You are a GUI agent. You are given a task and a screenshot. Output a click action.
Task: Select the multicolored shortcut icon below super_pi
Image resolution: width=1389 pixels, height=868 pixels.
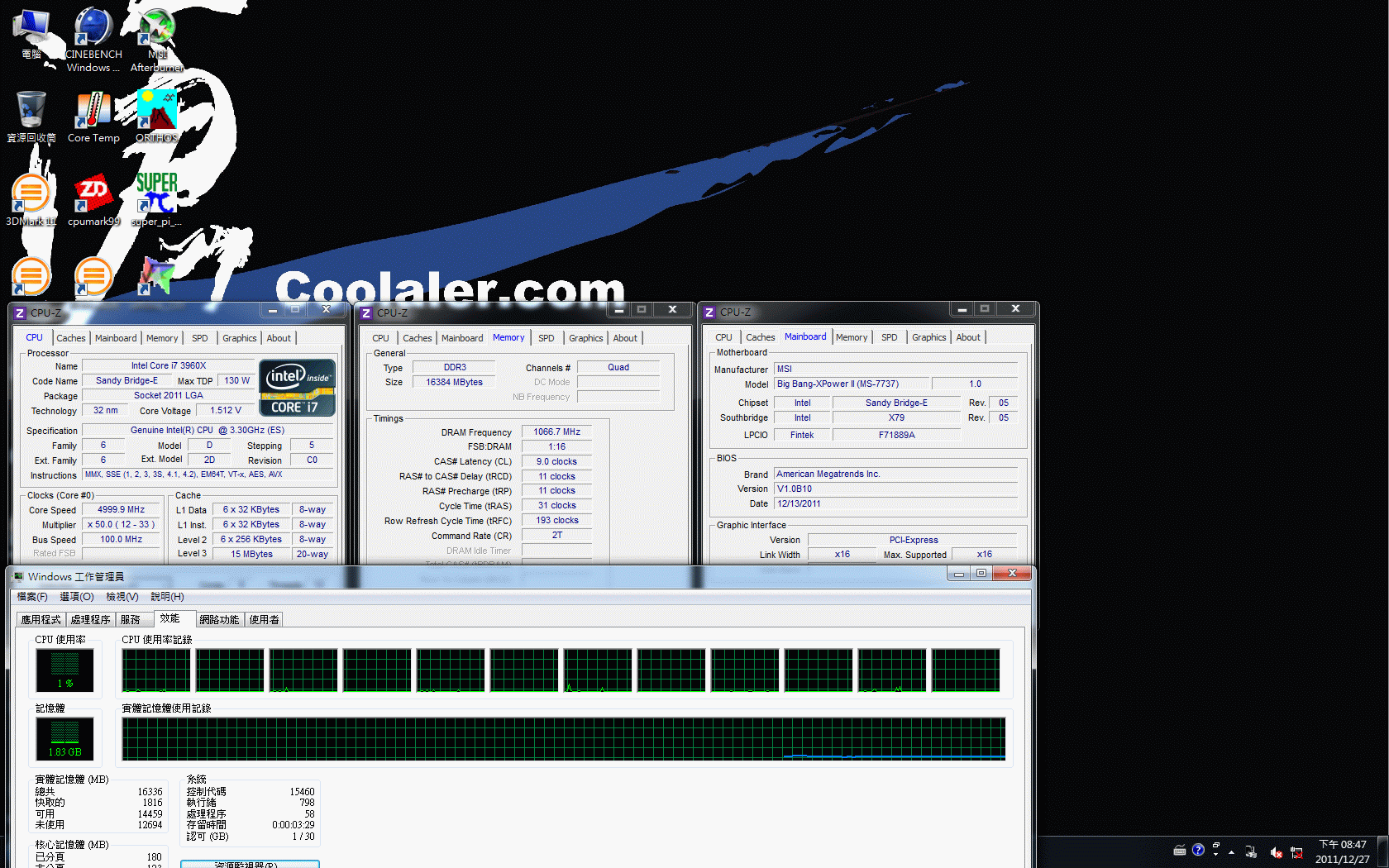tap(156, 276)
